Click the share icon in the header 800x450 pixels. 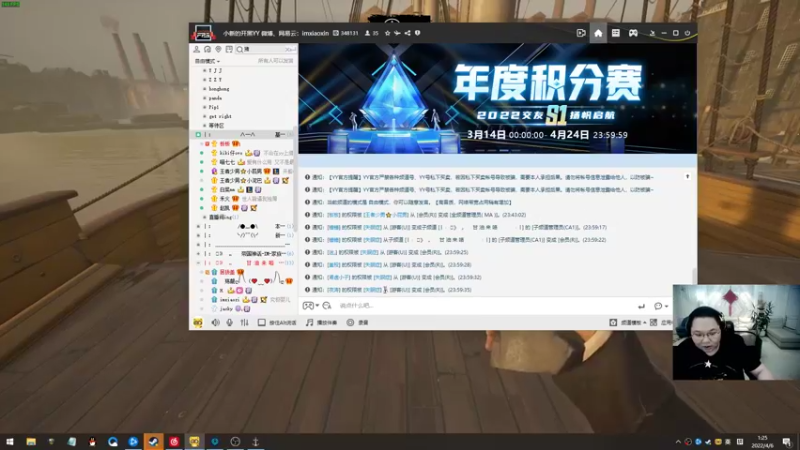[407, 33]
